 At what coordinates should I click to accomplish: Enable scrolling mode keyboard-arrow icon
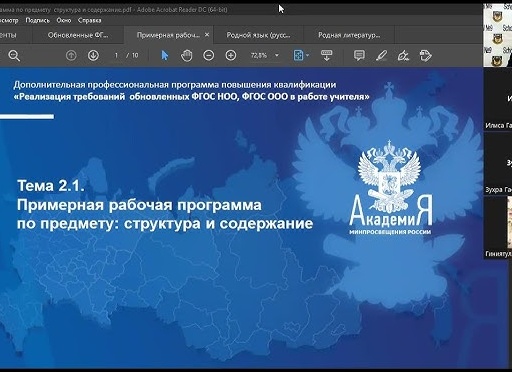point(326,55)
